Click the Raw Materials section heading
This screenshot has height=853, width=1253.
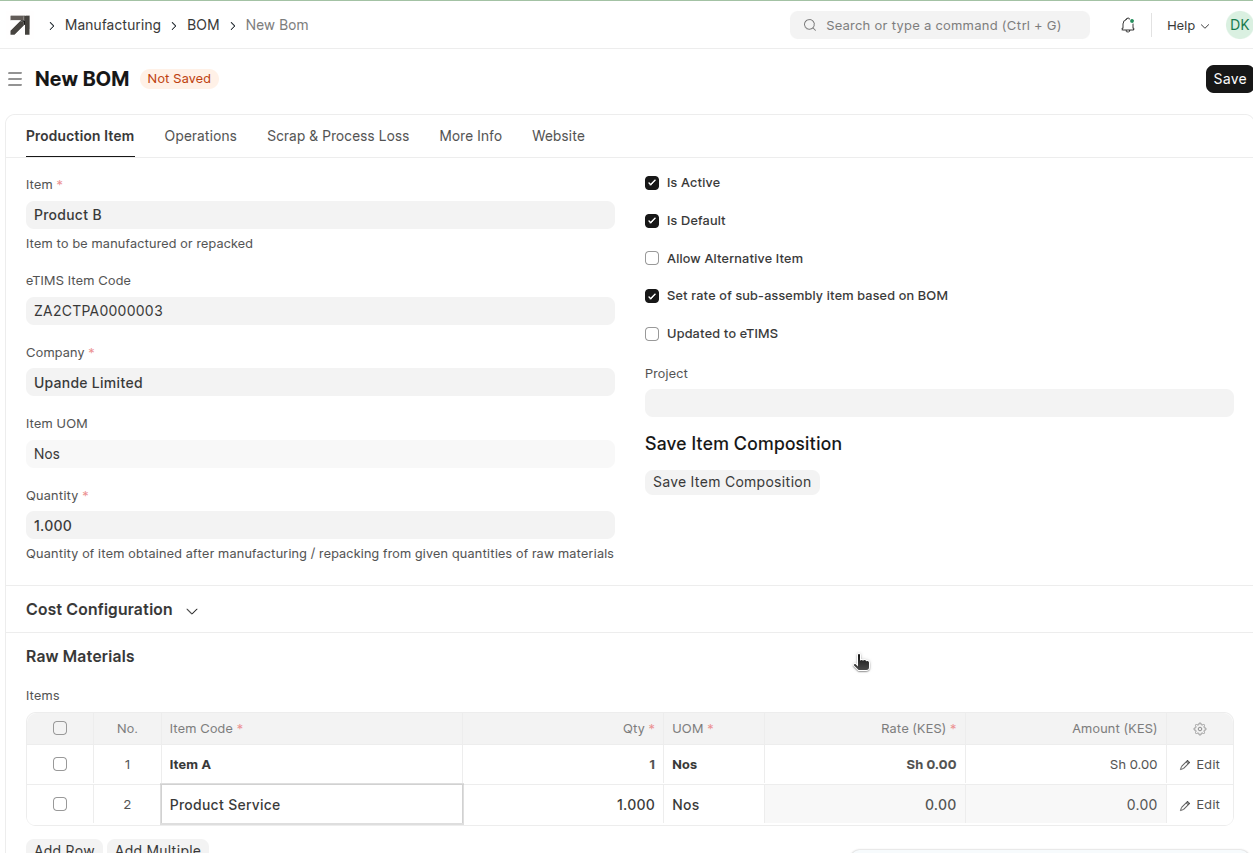(80, 657)
